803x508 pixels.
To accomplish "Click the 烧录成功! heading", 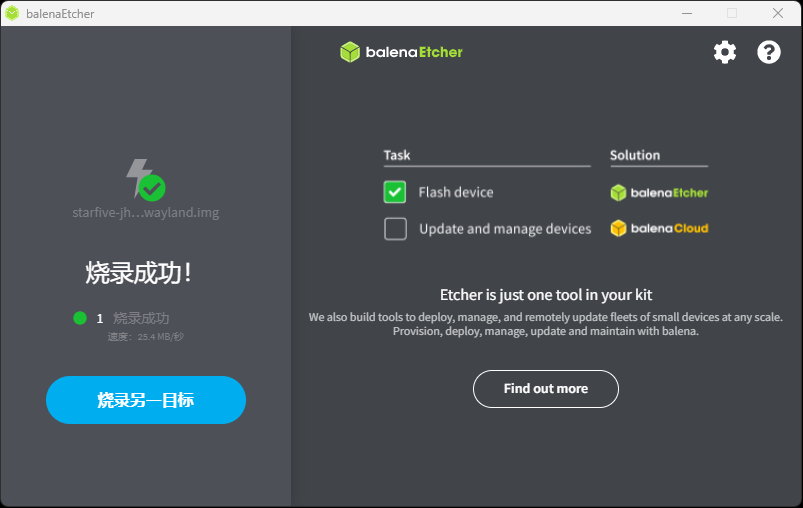I will (x=139, y=273).
